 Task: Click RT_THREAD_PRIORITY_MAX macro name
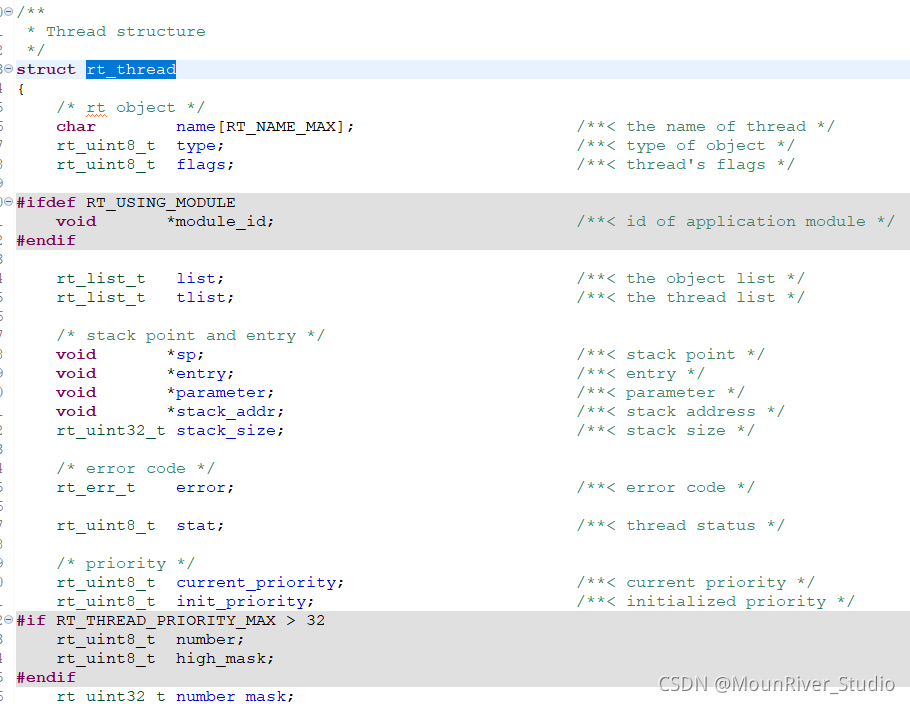point(166,620)
